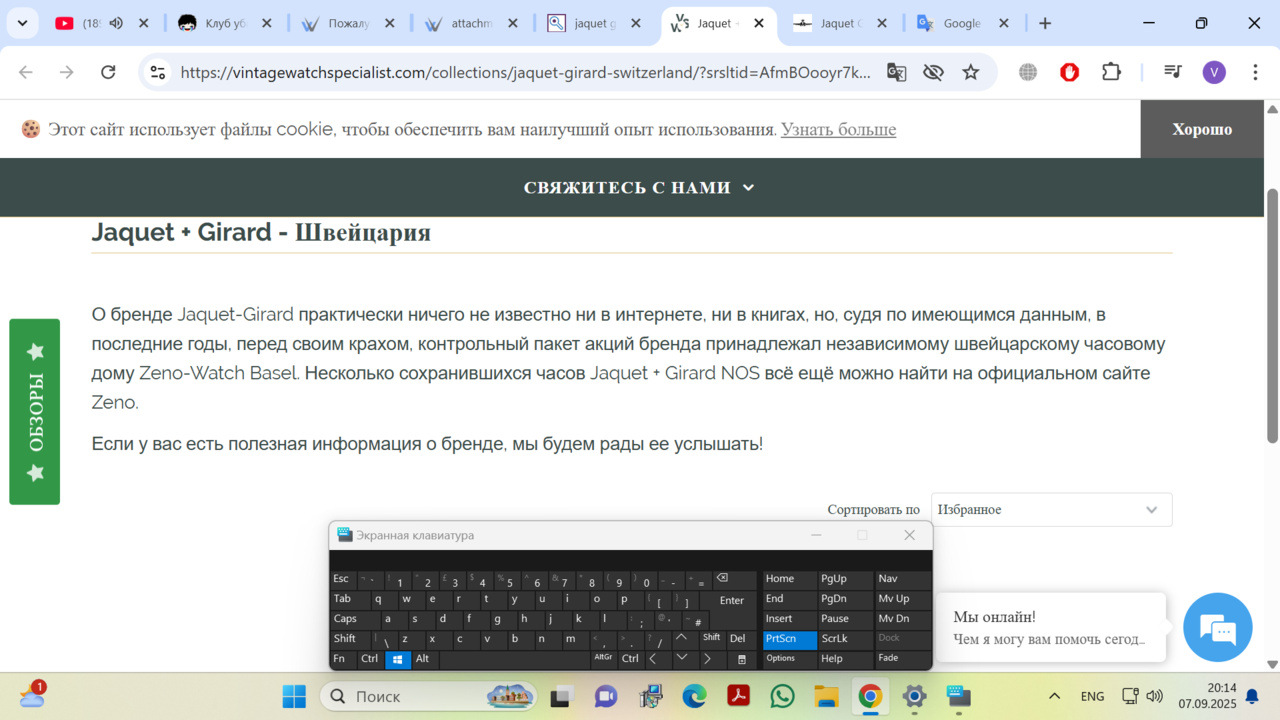Click the site information icon in address bar
Screen dimensions: 1280x720
(x=157, y=72)
